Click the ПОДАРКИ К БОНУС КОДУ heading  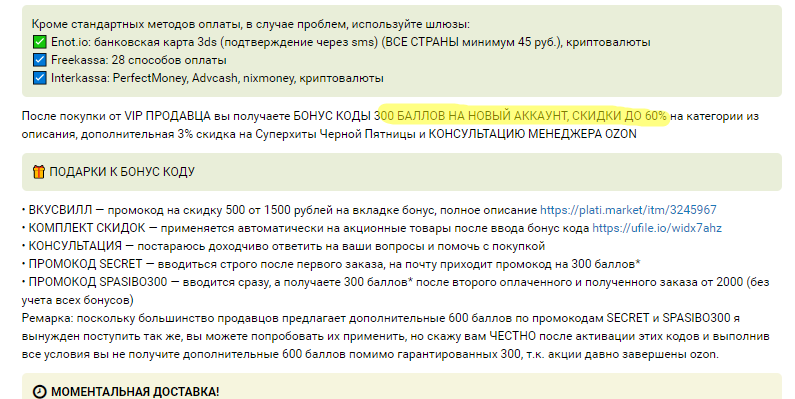pos(122,172)
